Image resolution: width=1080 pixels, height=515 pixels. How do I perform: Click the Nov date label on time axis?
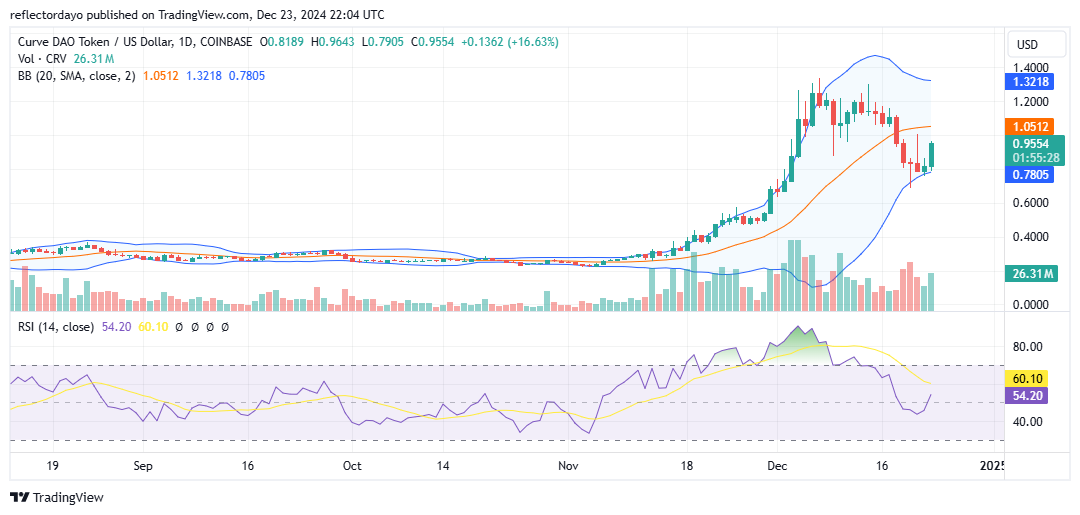pyautogui.click(x=569, y=465)
